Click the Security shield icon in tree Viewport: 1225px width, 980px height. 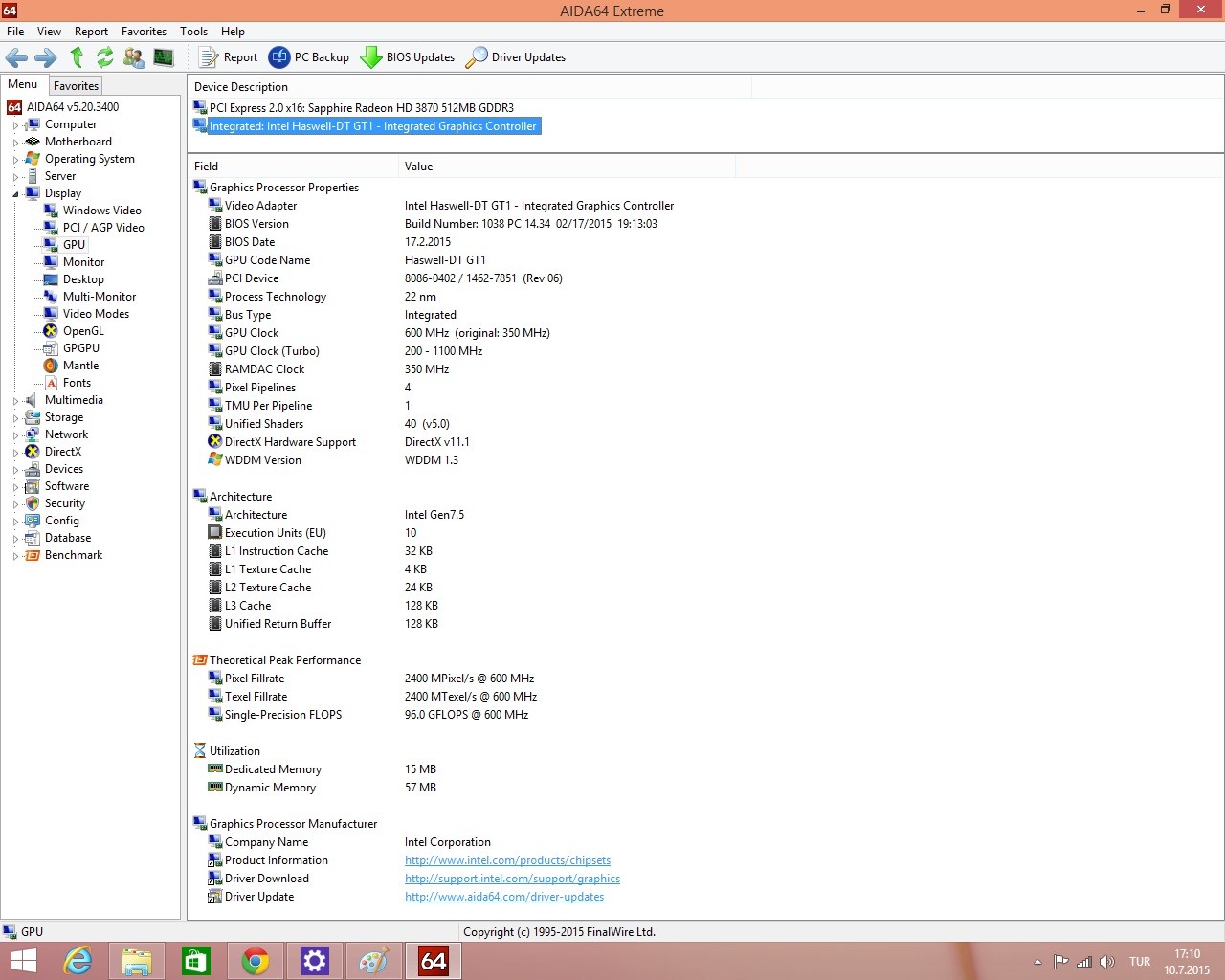33,503
